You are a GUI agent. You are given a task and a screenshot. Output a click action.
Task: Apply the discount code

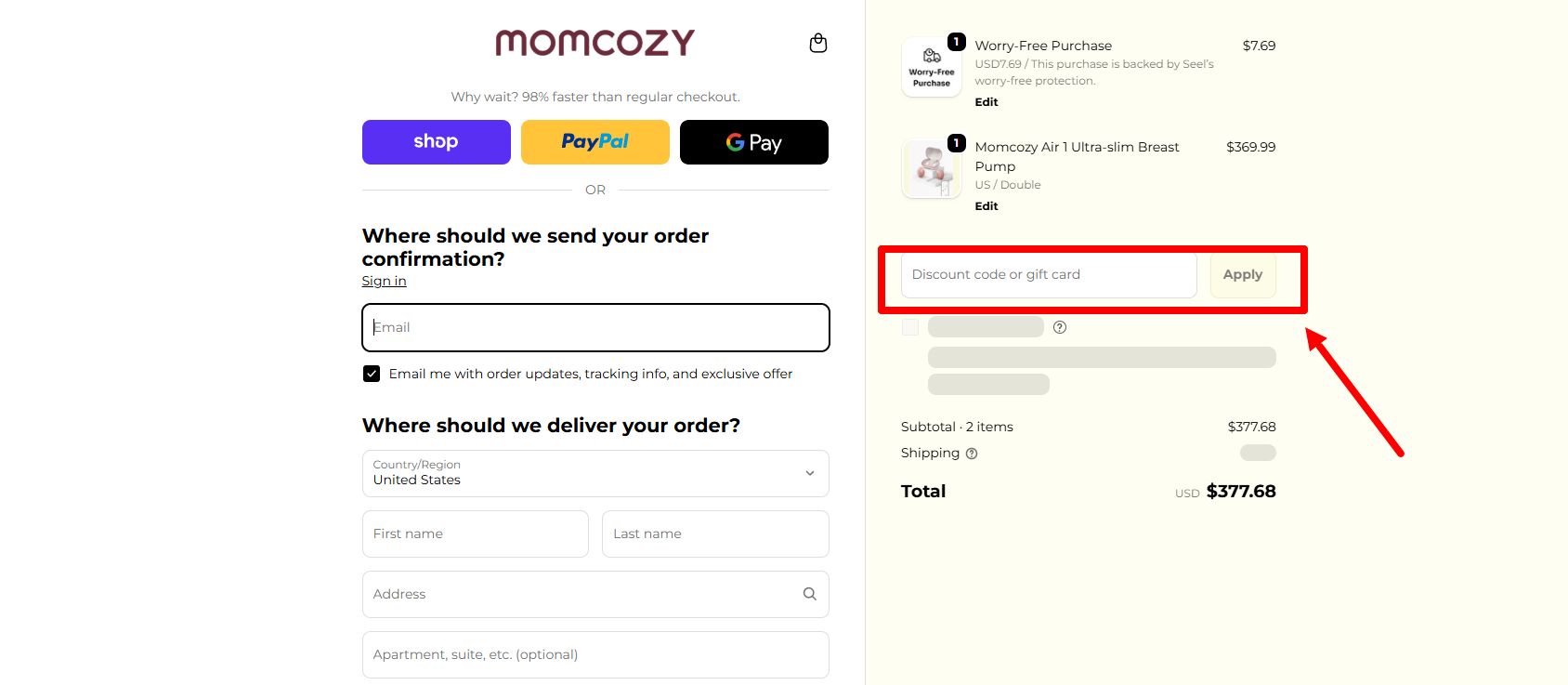pos(1242,274)
